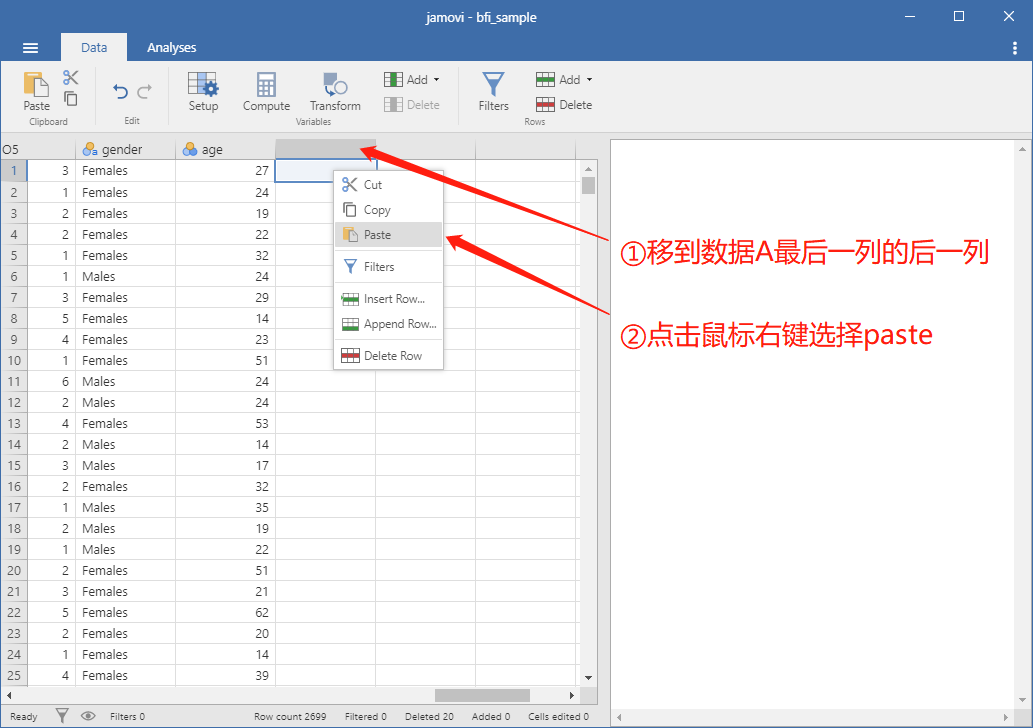Click Delete in the Rows group
Image resolution: width=1033 pixels, height=728 pixels.
pos(564,105)
